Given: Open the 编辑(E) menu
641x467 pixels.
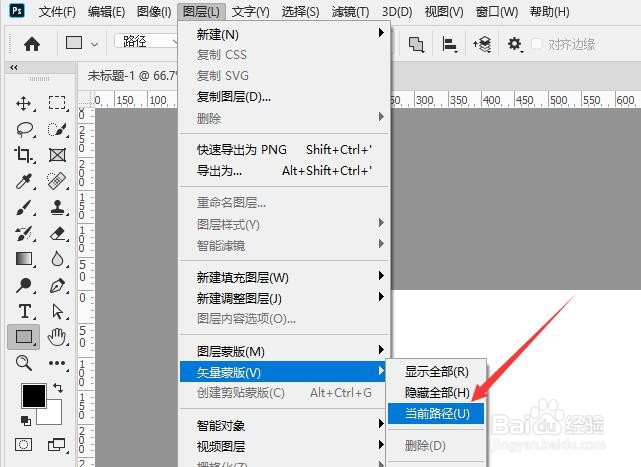Looking at the screenshot, I should pos(106,11).
